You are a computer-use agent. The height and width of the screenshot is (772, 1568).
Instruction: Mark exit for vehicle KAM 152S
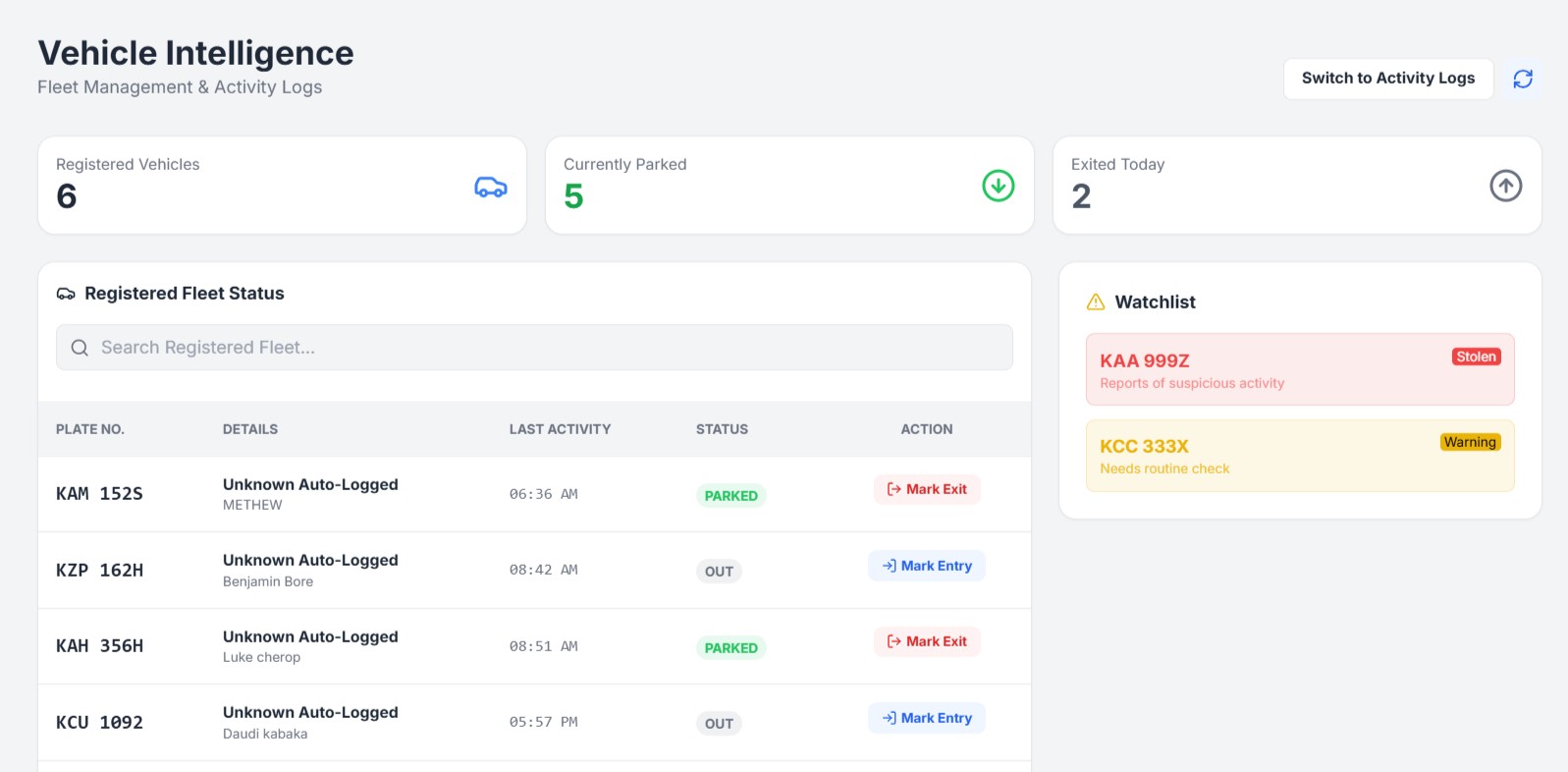927,489
